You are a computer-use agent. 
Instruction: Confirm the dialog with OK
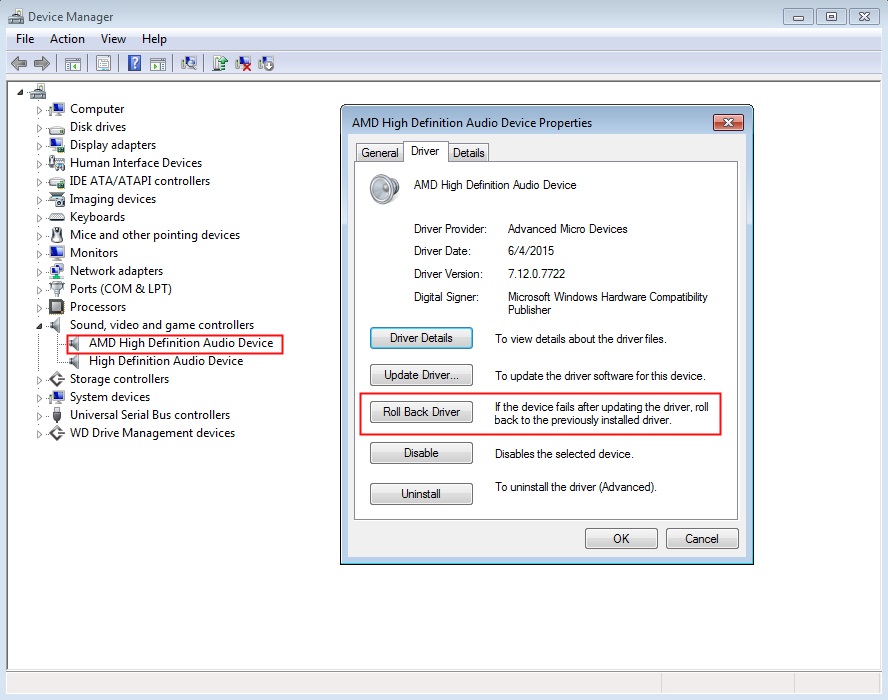(621, 539)
